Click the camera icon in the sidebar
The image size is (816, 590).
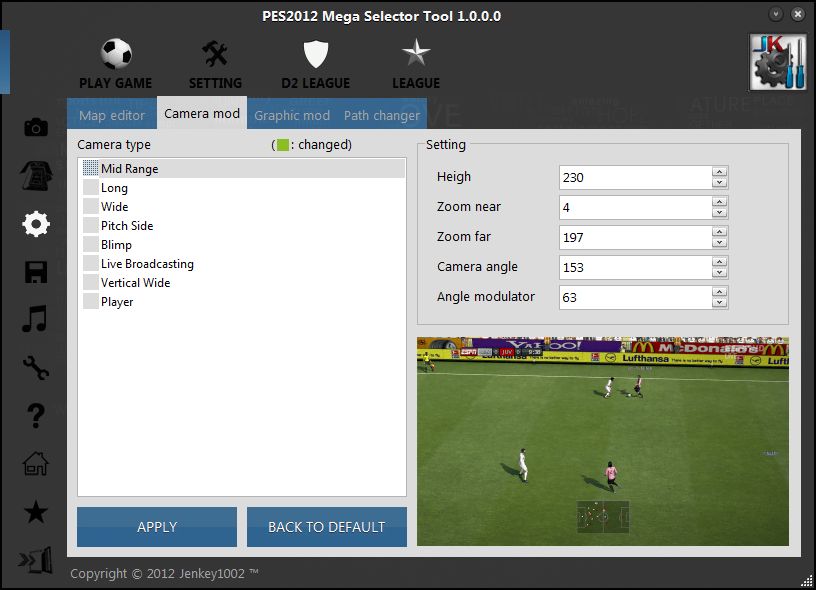tap(36, 127)
